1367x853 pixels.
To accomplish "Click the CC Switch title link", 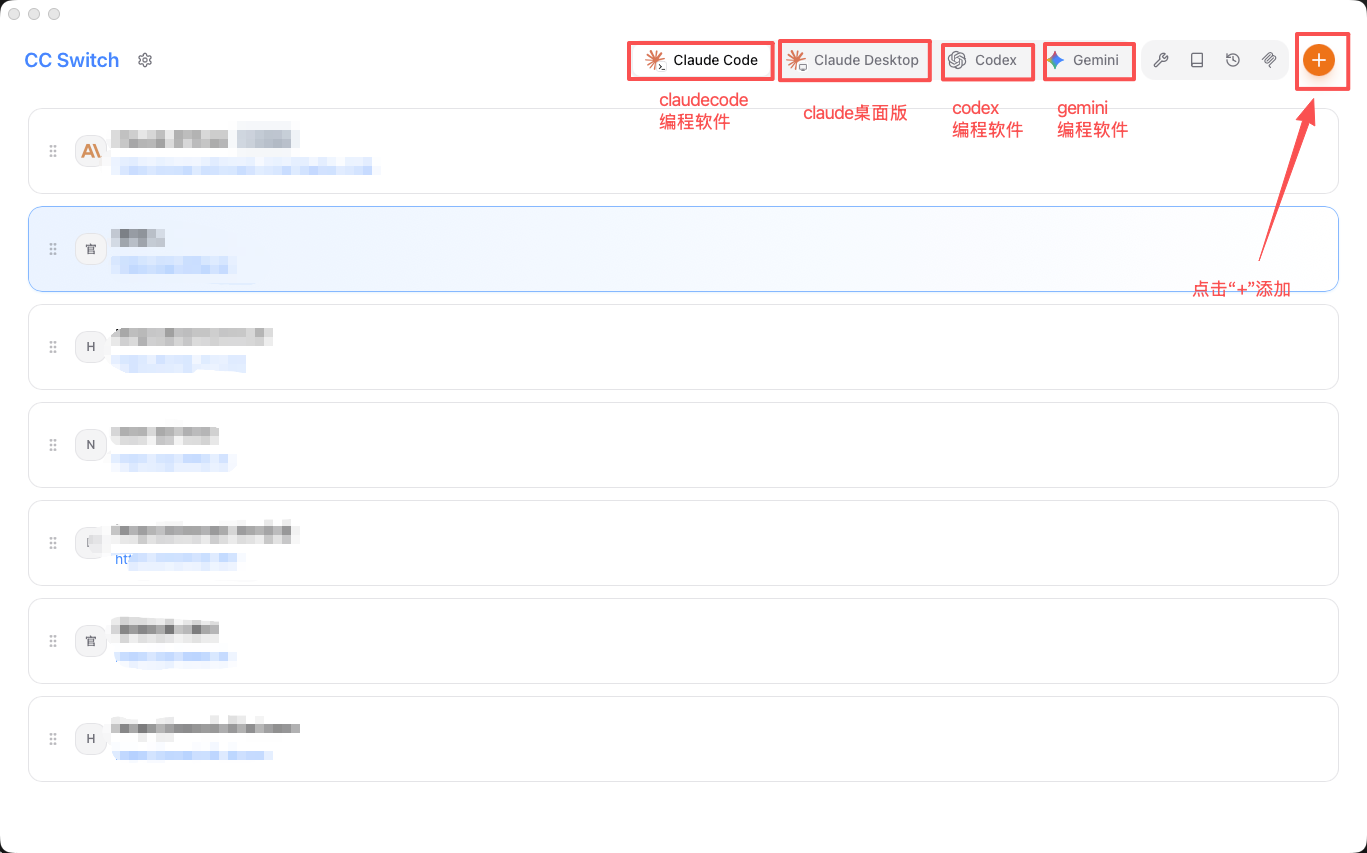I will tap(72, 60).
